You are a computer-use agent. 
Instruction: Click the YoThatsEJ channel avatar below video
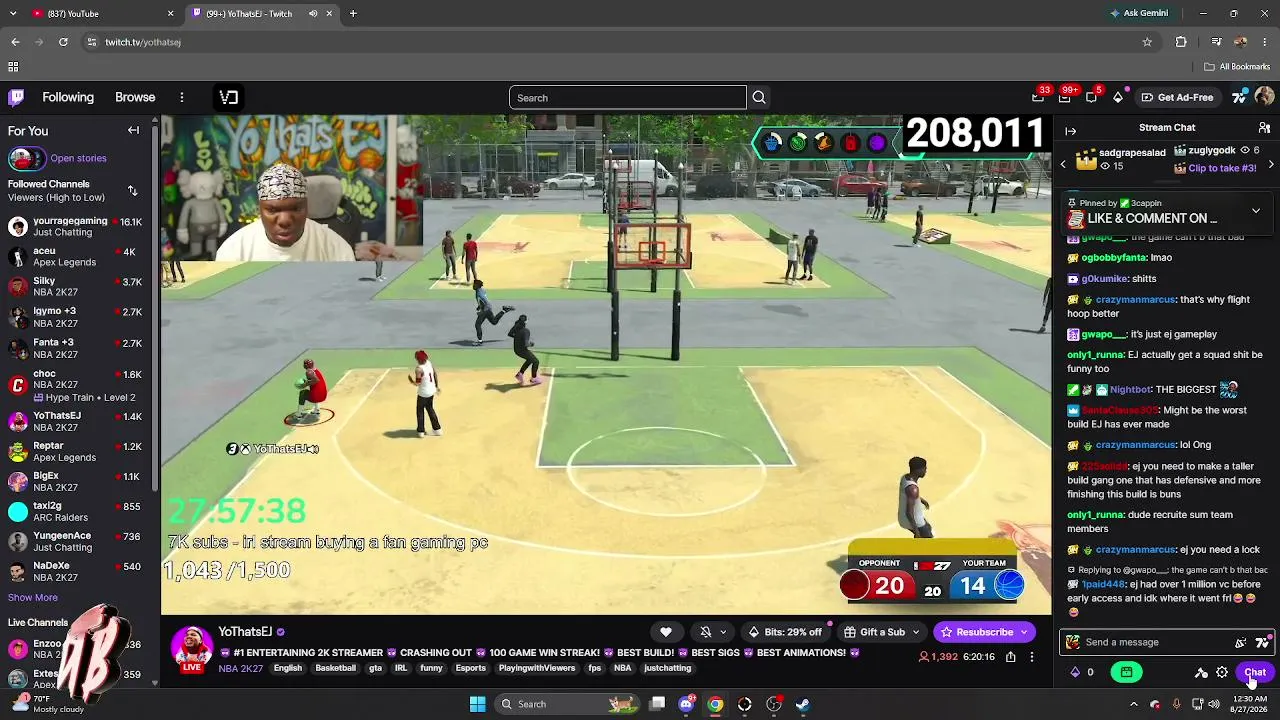click(x=191, y=645)
